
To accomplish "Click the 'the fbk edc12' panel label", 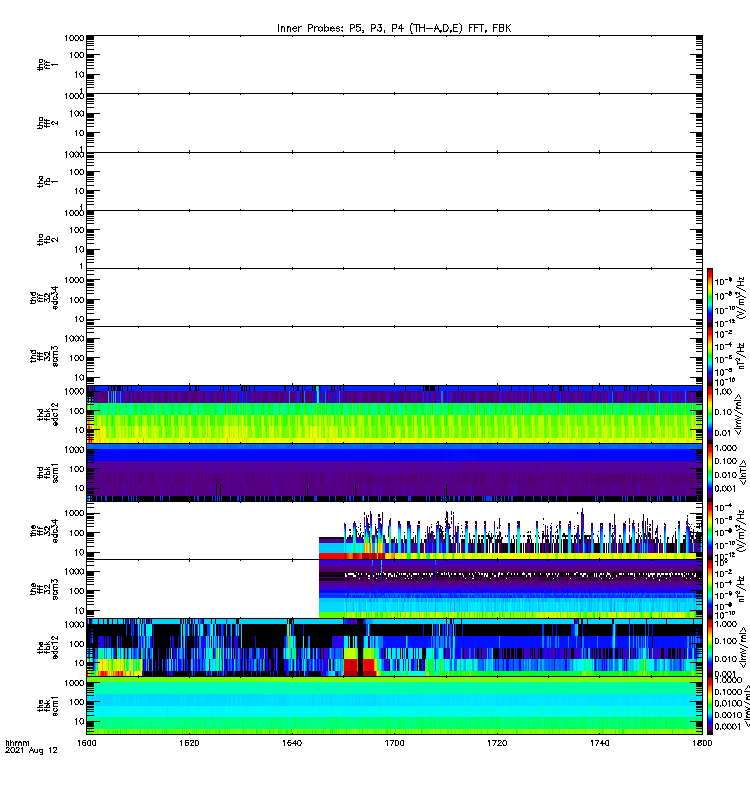I will point(47,647).
